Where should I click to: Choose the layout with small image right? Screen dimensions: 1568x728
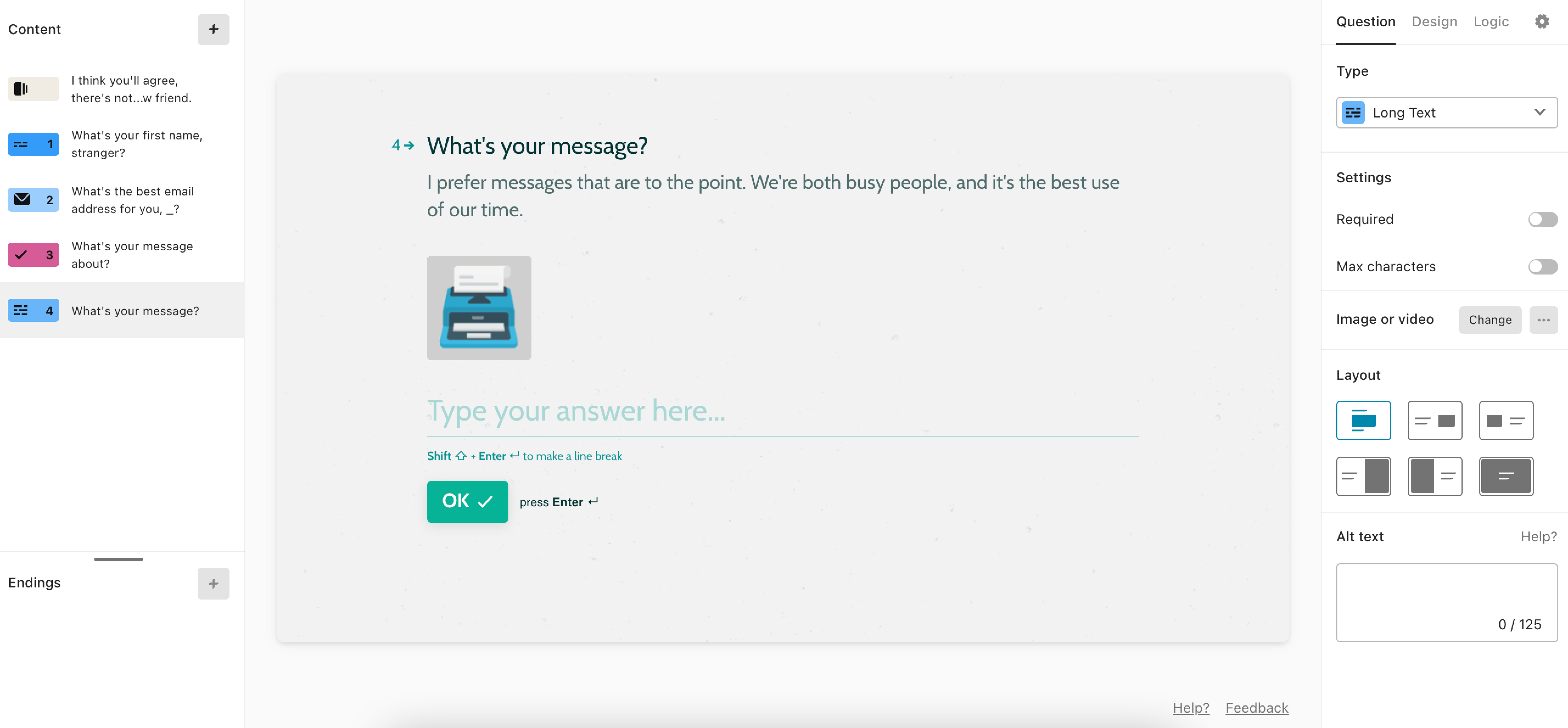pyautogui.click(x=1434, y=421)
